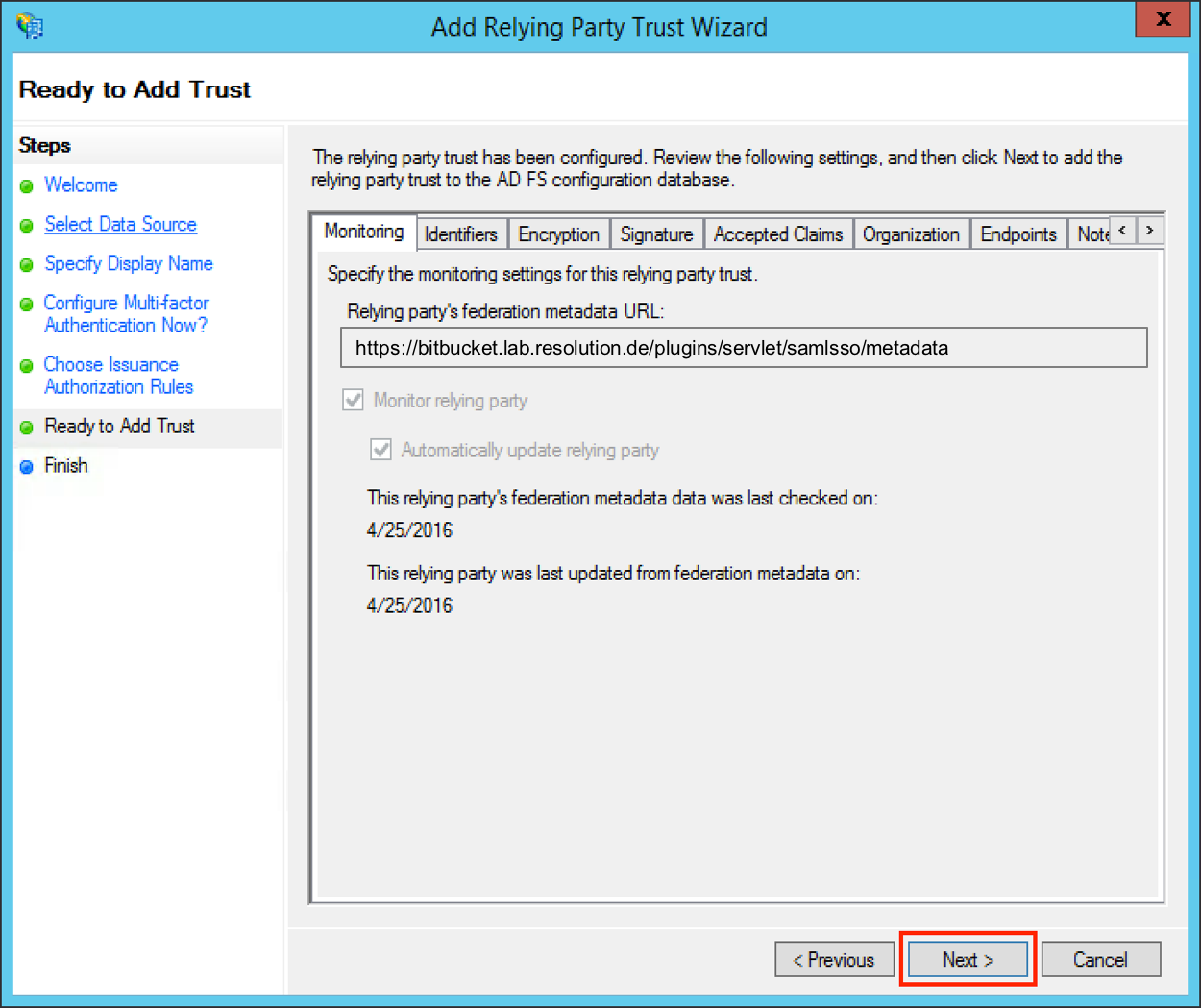
Task: Click the green bullet beside Welcome step
Action: [27, 186]
